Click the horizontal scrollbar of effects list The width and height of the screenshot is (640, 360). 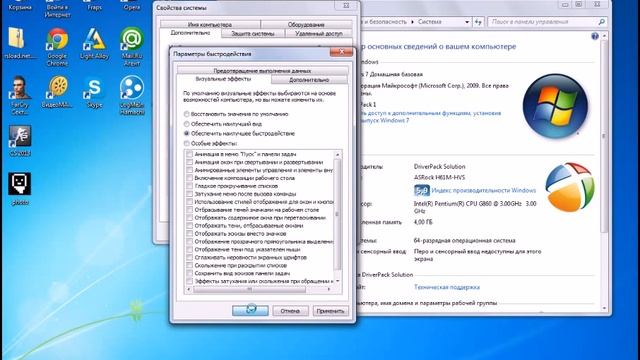[250, 289]
